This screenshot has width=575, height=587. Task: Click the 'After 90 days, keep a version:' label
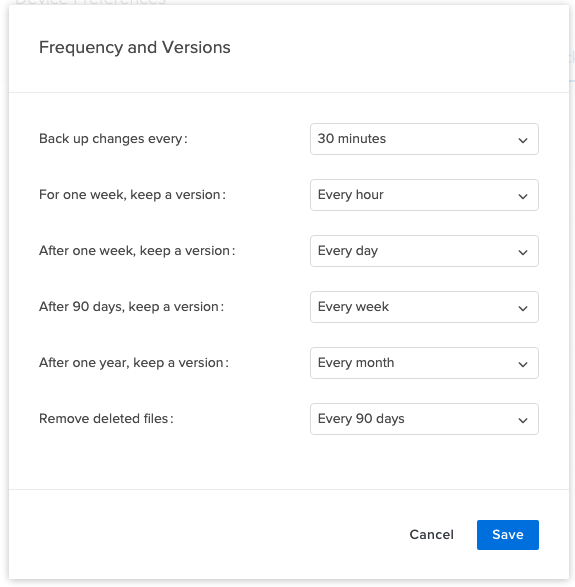[x=131, y=307]
